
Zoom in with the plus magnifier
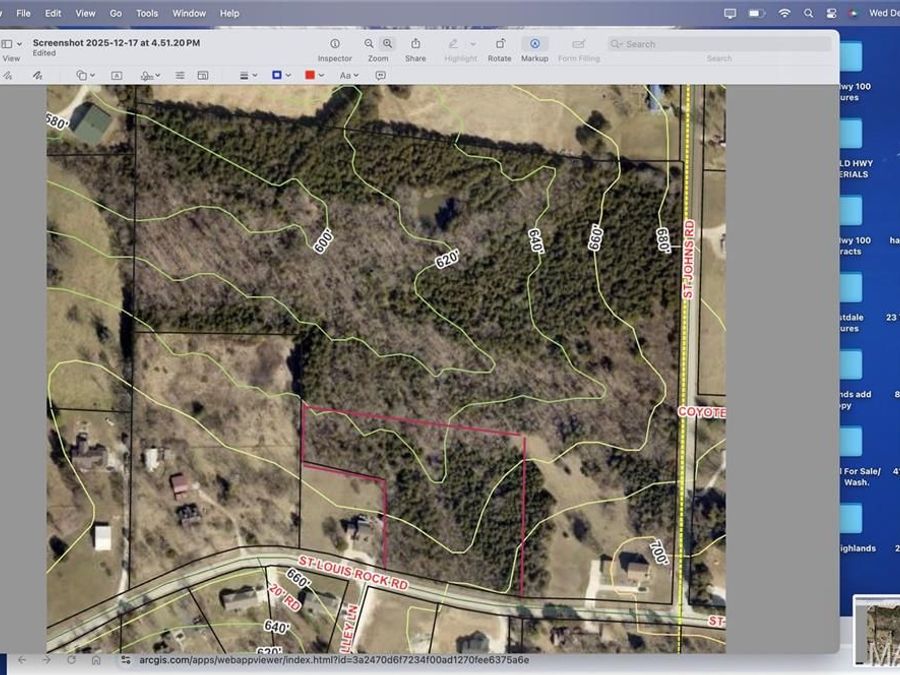[x=387, y=44]
